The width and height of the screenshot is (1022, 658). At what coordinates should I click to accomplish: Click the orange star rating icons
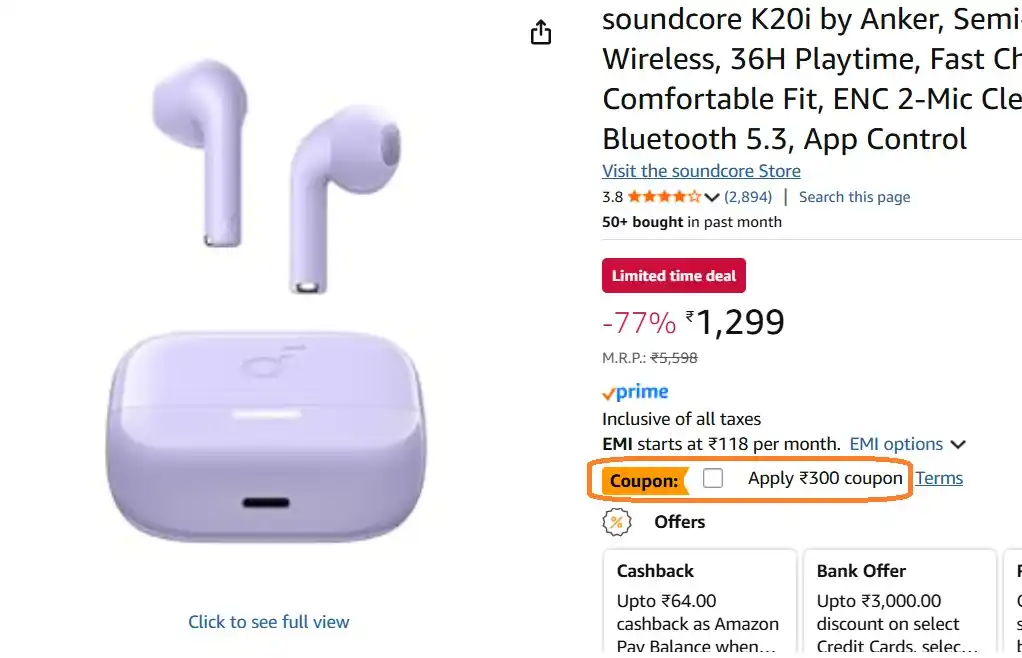(664, 197)
